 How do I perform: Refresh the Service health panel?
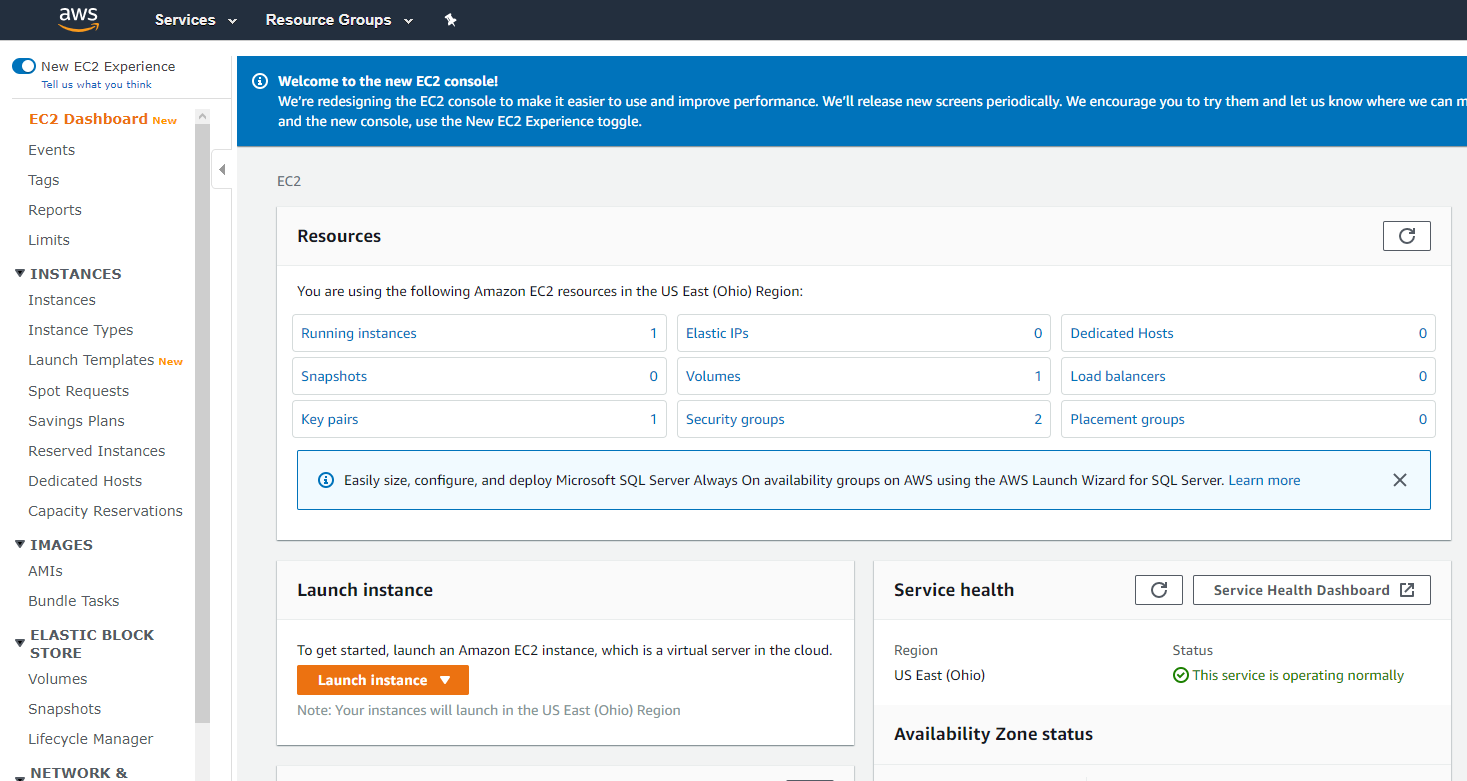[1158, 590]
